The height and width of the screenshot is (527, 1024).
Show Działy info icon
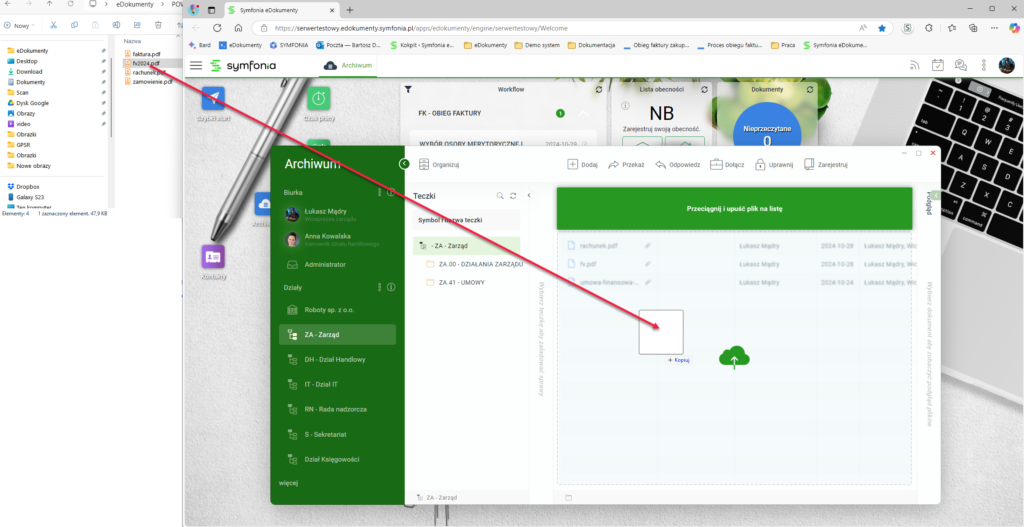coord(391,287)
